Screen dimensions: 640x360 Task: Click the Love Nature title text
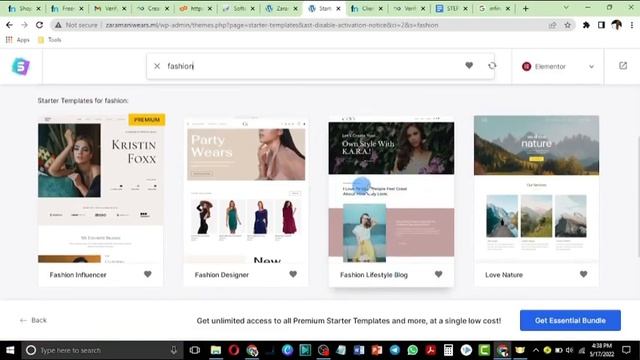504,275
